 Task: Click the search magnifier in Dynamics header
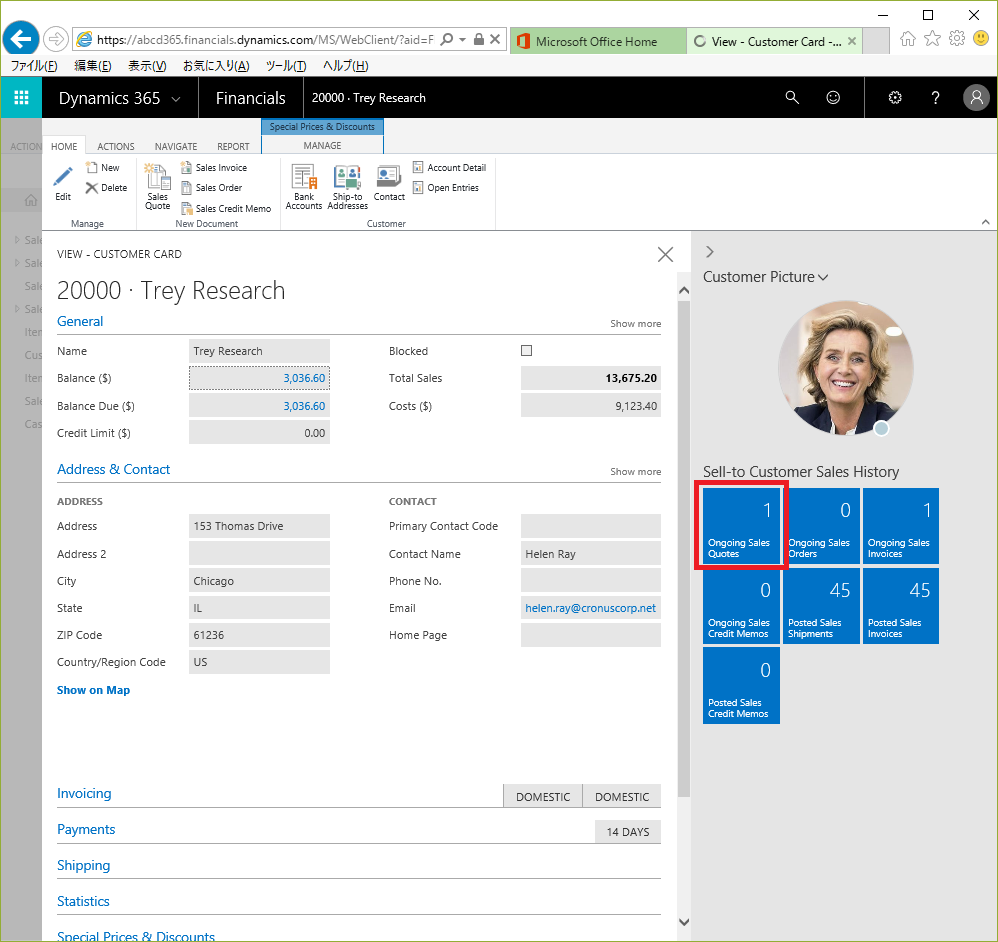792,97
